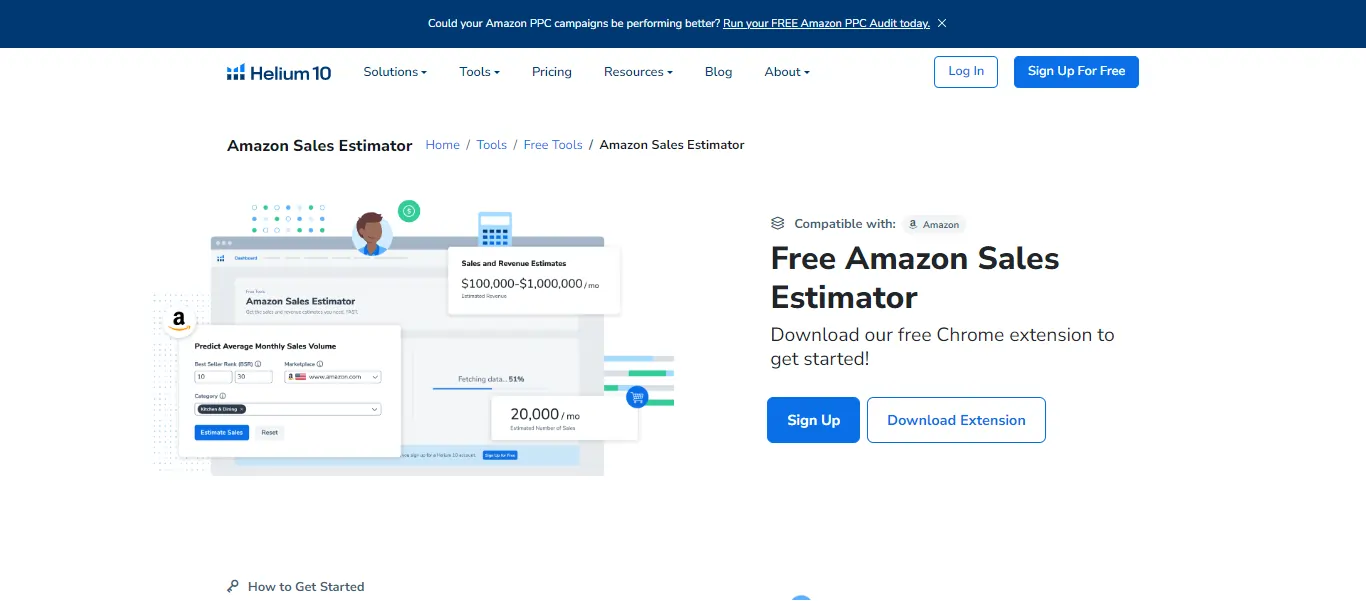Expand the Solutions menu
The image size is (1366, 601).
click(x=395, y=72)
